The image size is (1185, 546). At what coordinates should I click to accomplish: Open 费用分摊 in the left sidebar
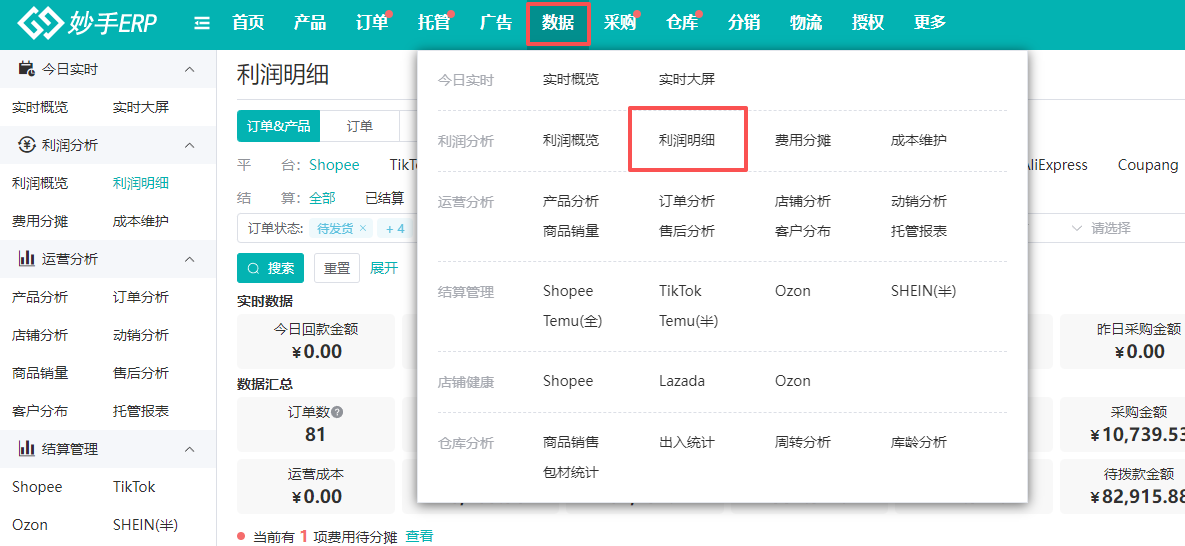(40, 221)
